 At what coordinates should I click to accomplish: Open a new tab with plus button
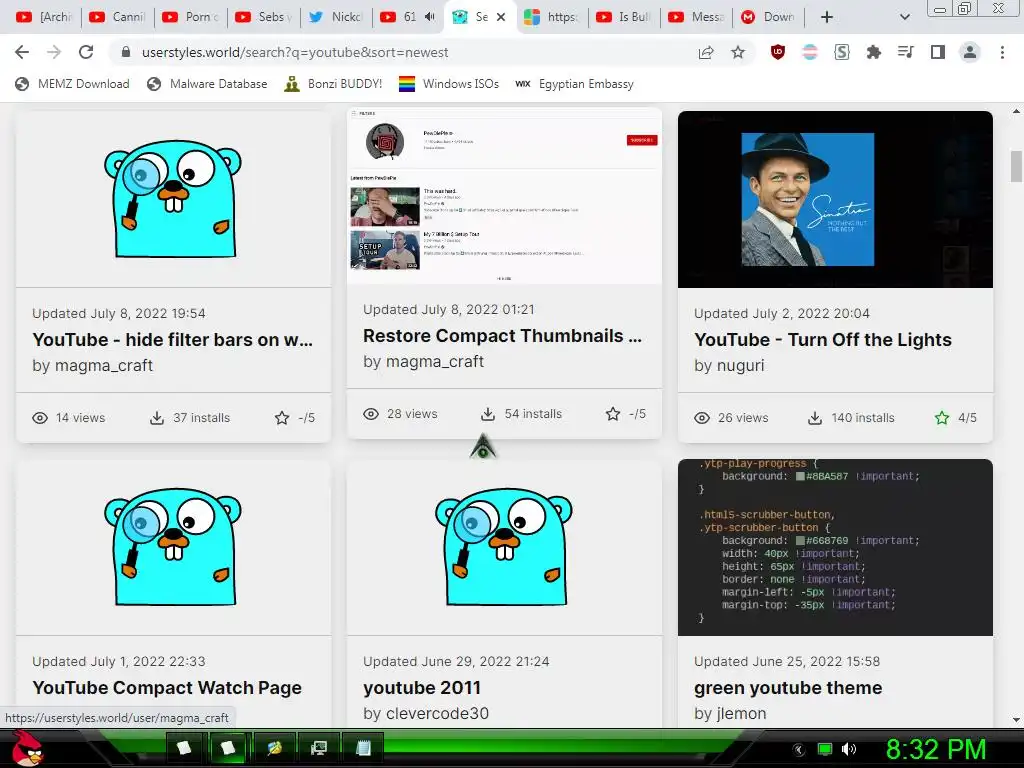tap(827, 17)
